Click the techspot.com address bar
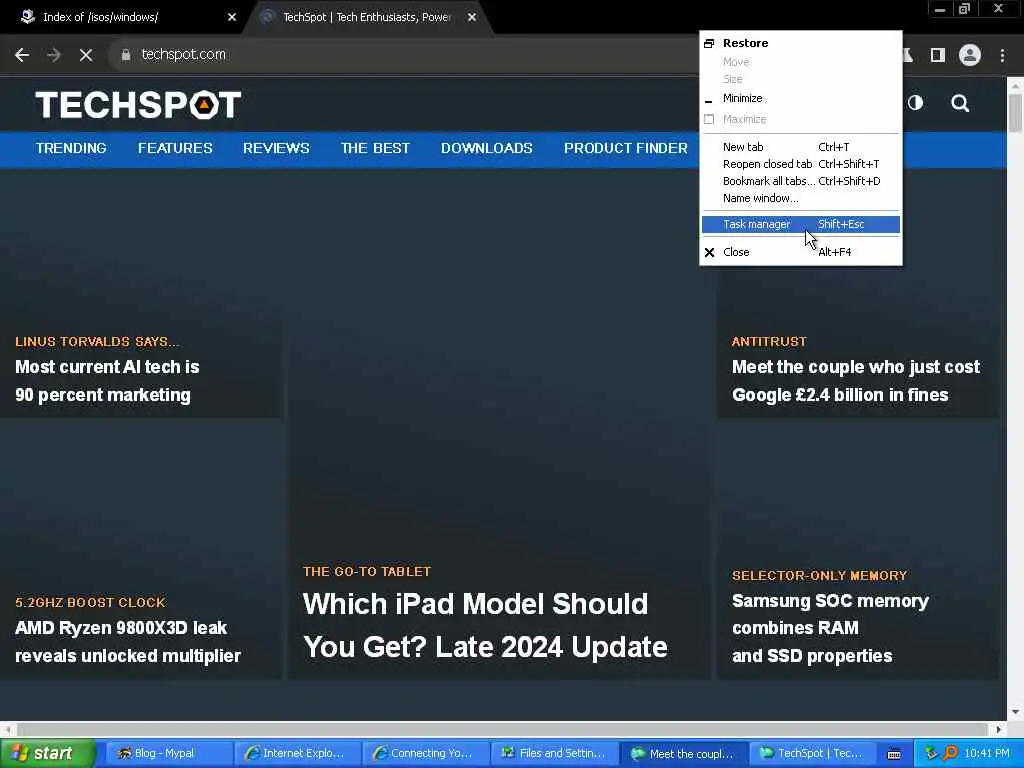This screenshot has height=768, width=1024. [405, 55]
